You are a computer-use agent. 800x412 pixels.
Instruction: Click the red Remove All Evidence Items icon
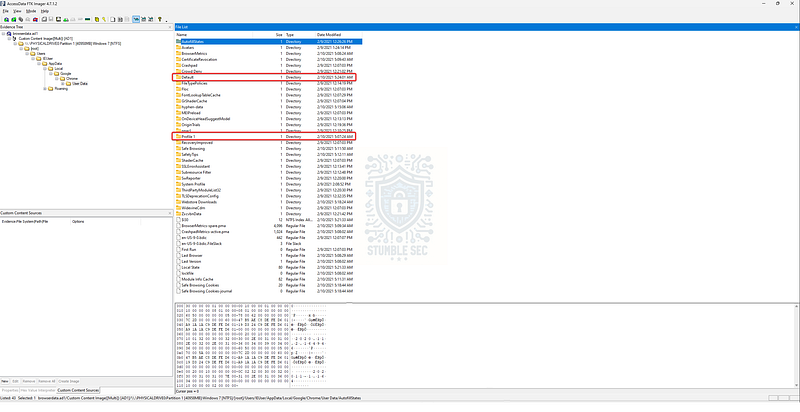pos(35,19)
